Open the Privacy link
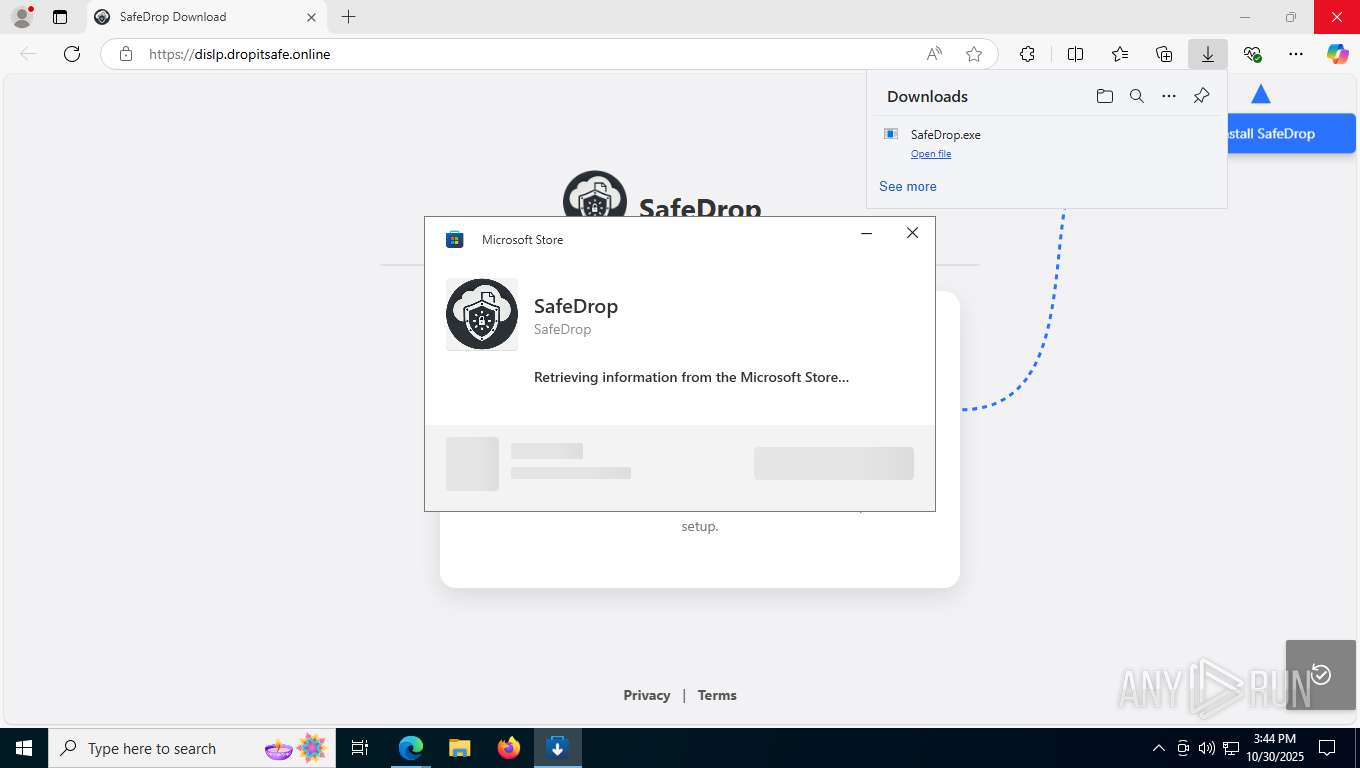 [x=647, y=695]
